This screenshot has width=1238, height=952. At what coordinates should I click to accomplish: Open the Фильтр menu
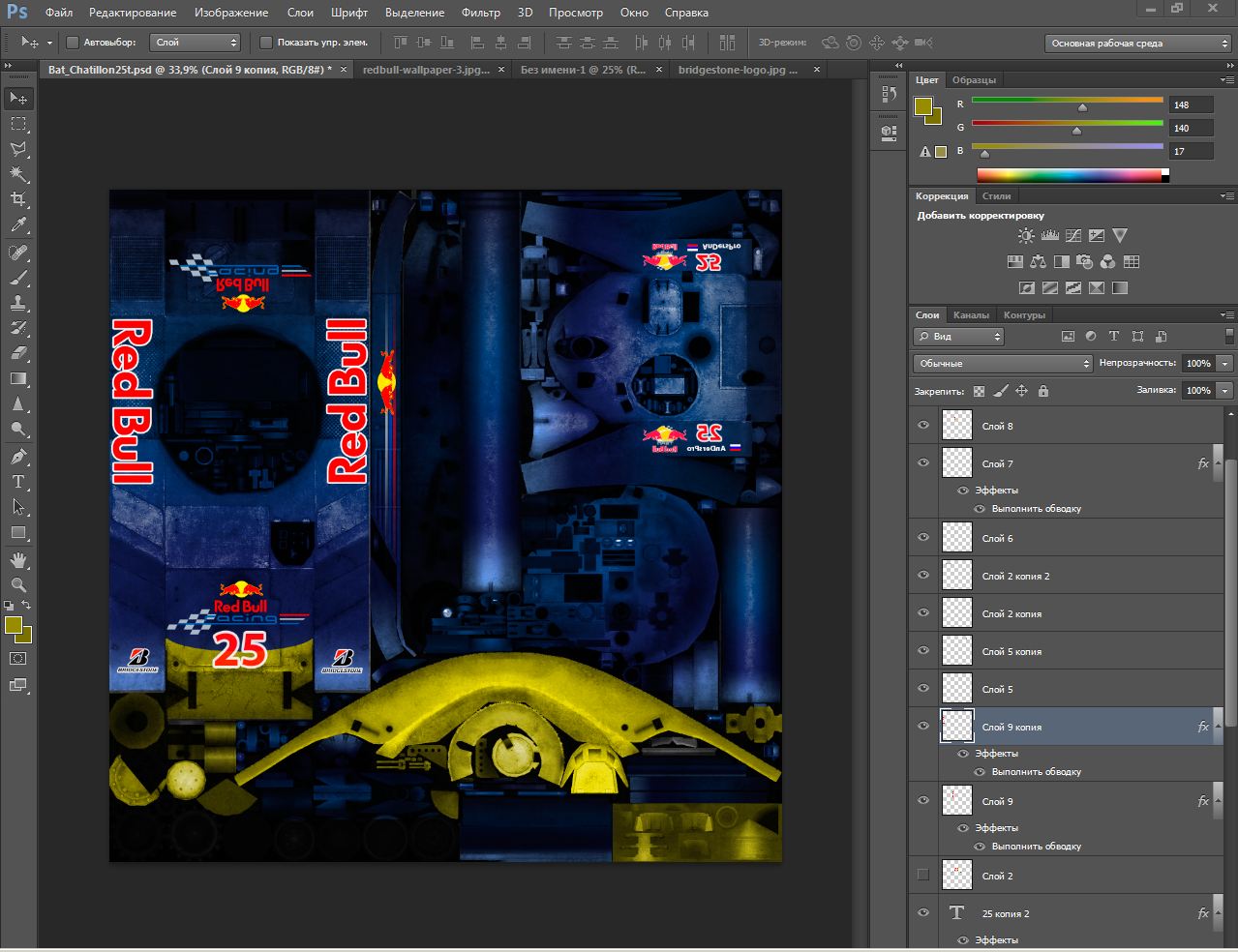[480, 13]
